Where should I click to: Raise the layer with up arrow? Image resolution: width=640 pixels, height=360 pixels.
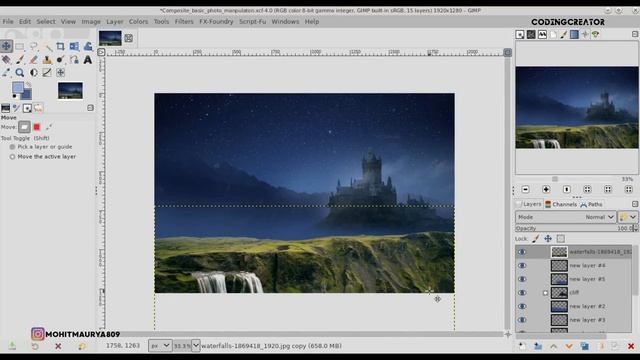click(553, 346)
